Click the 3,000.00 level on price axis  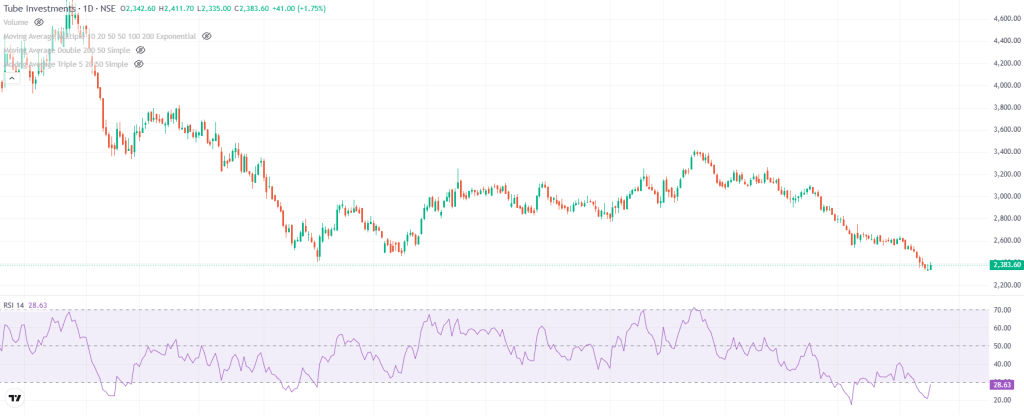tap(1005, 196)
